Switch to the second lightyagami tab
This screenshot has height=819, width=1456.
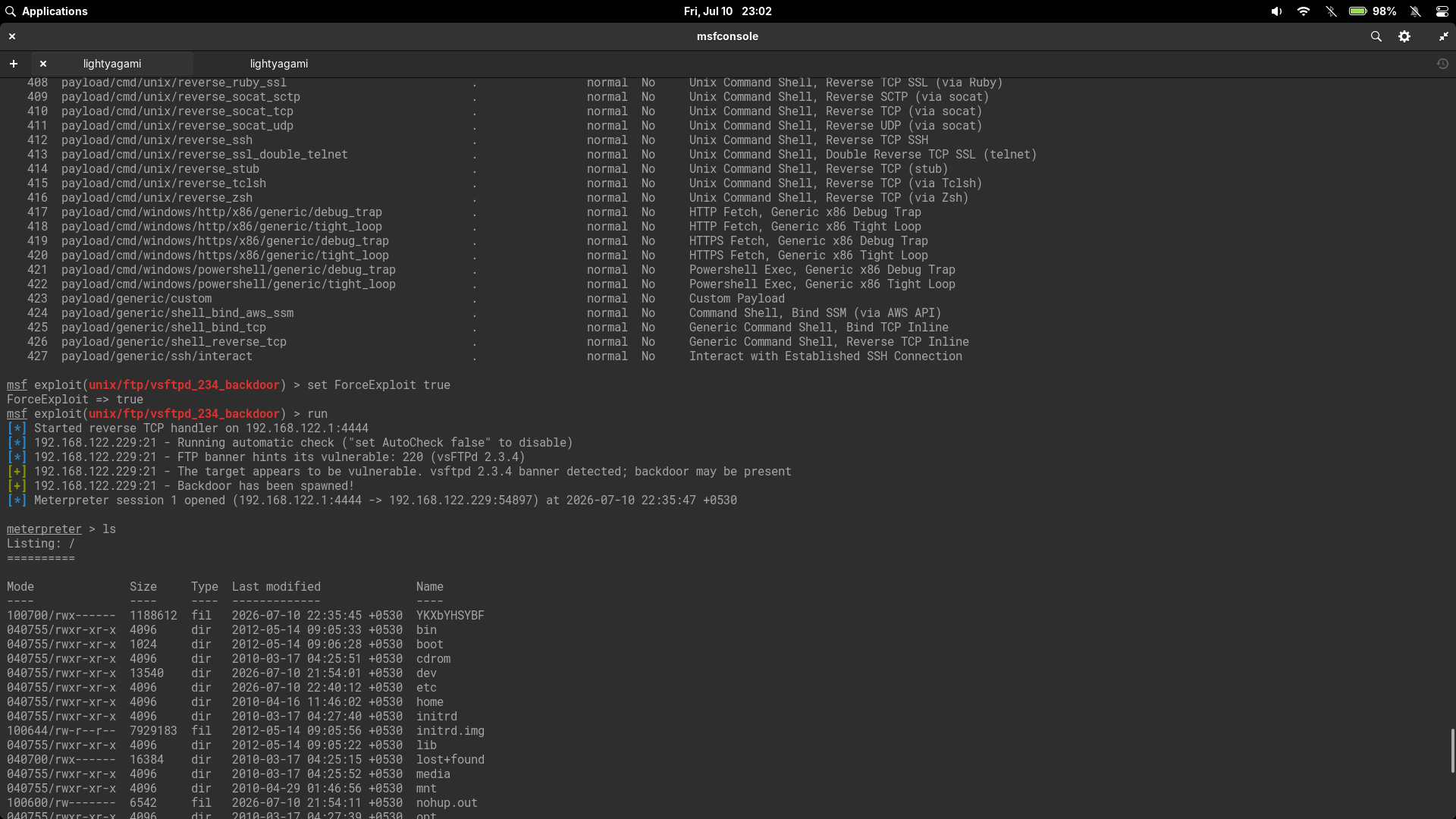click(279, 64)
